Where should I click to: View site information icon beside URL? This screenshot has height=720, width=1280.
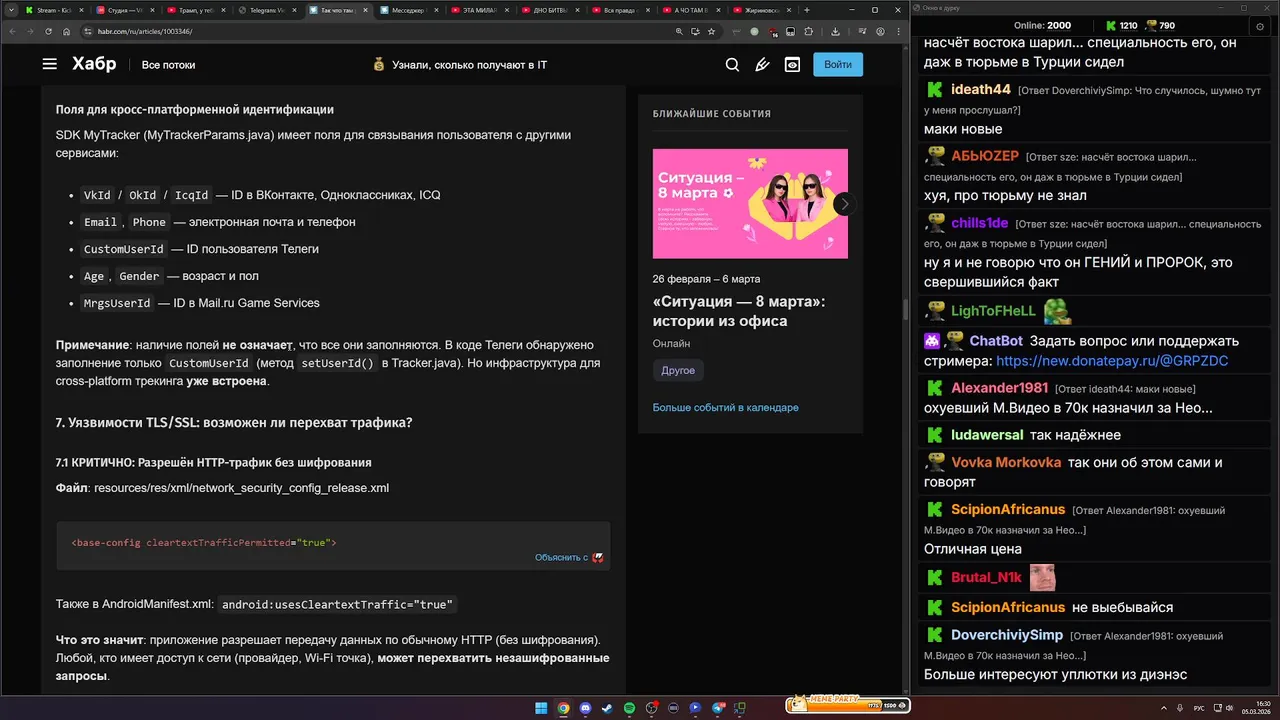(88, 31)
